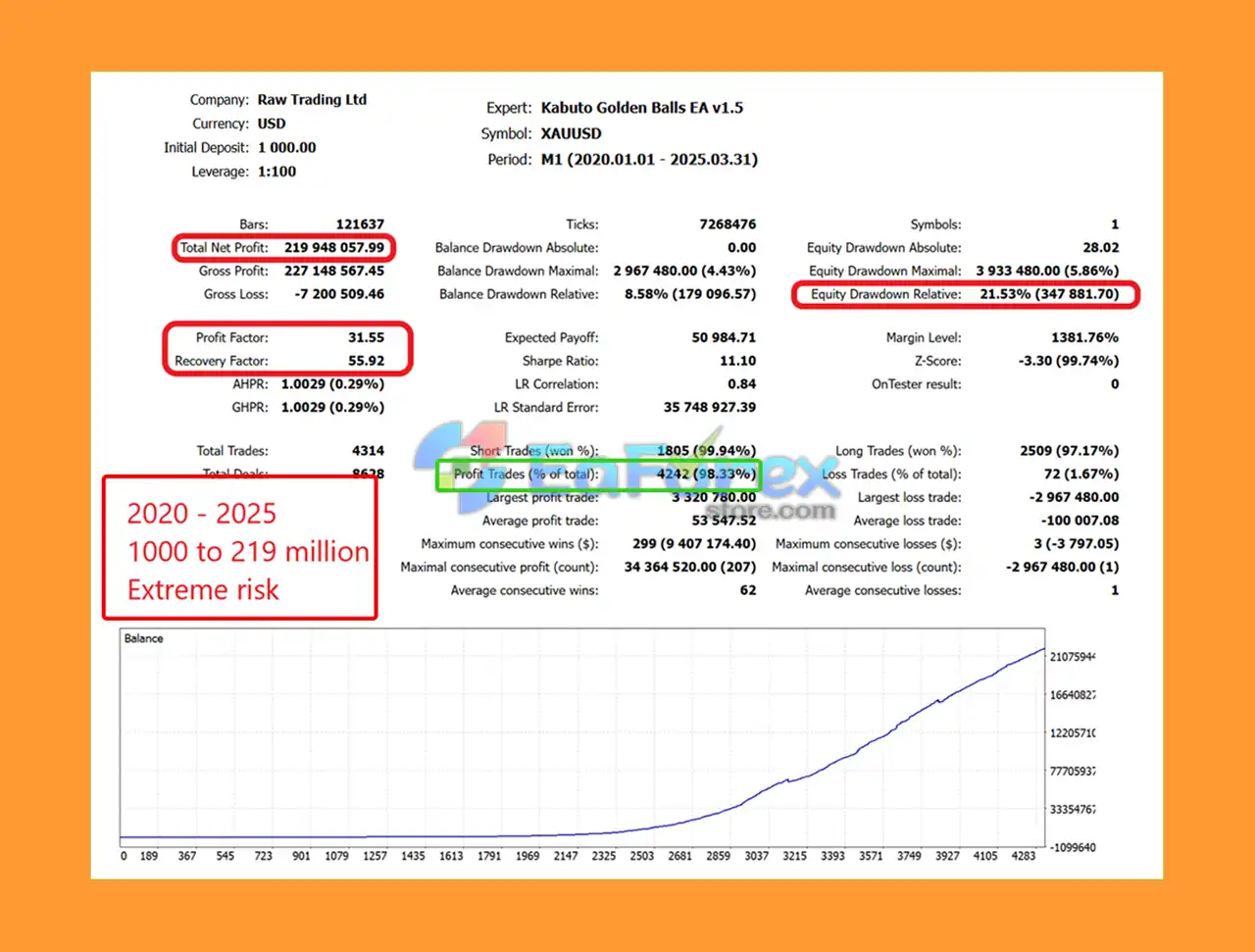This screenshot has width=1255, height=952.
Task: Click the bars count "121637"
Action: (360, 225)
